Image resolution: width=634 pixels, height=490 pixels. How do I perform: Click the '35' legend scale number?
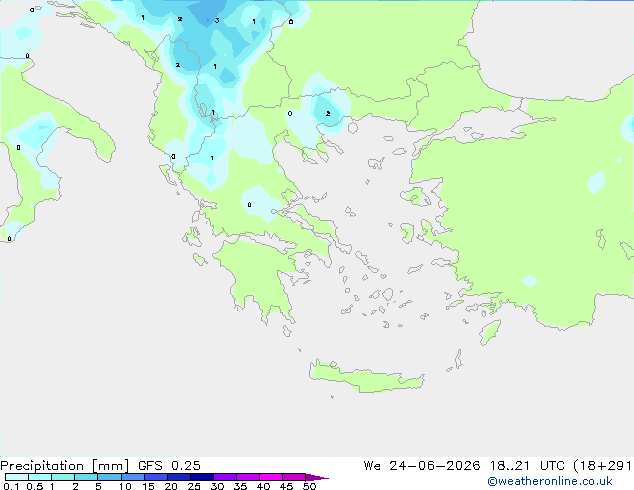click(x=240, y=486)
